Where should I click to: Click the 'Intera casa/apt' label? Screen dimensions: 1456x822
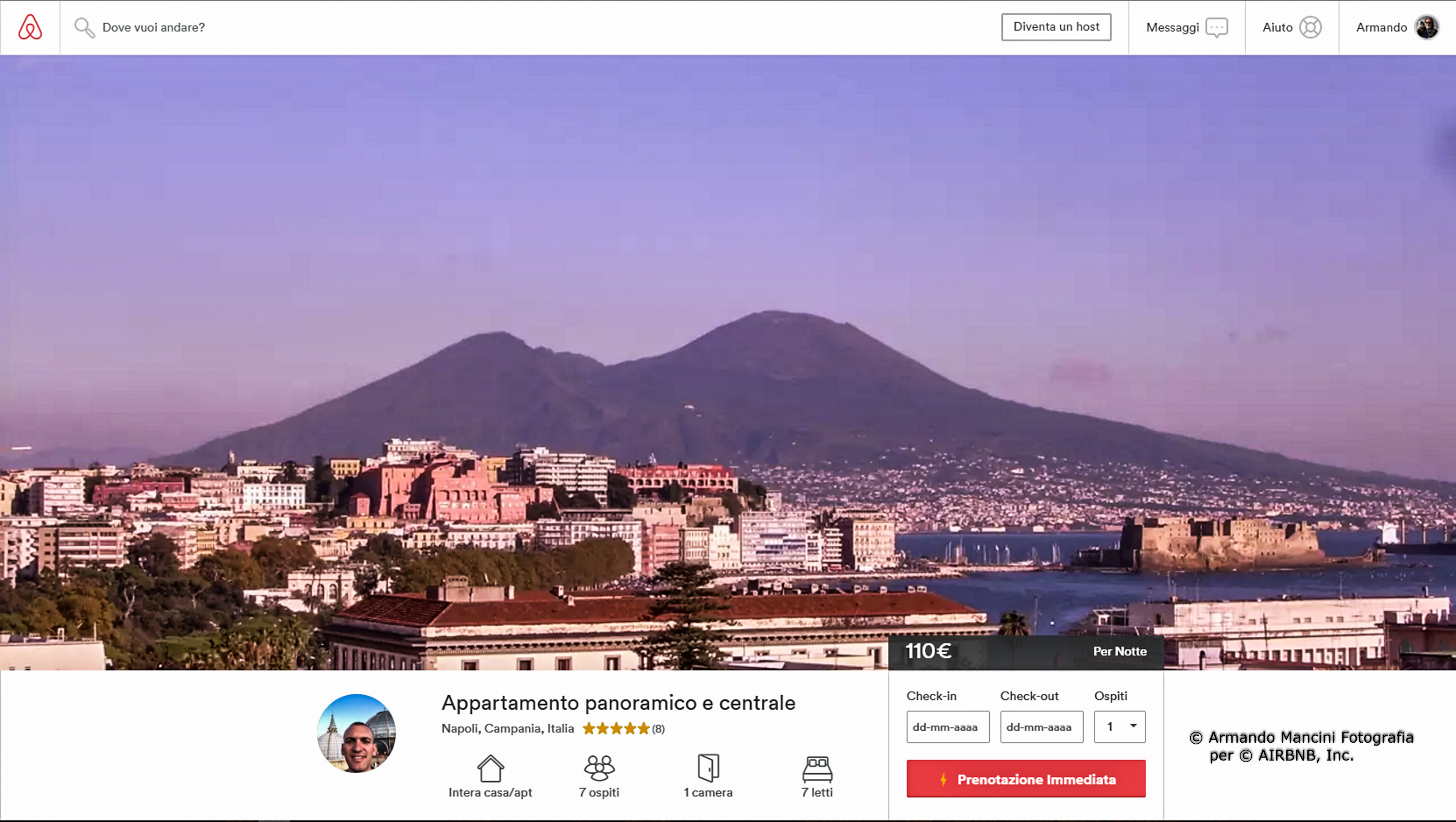[x=490, y=793]
